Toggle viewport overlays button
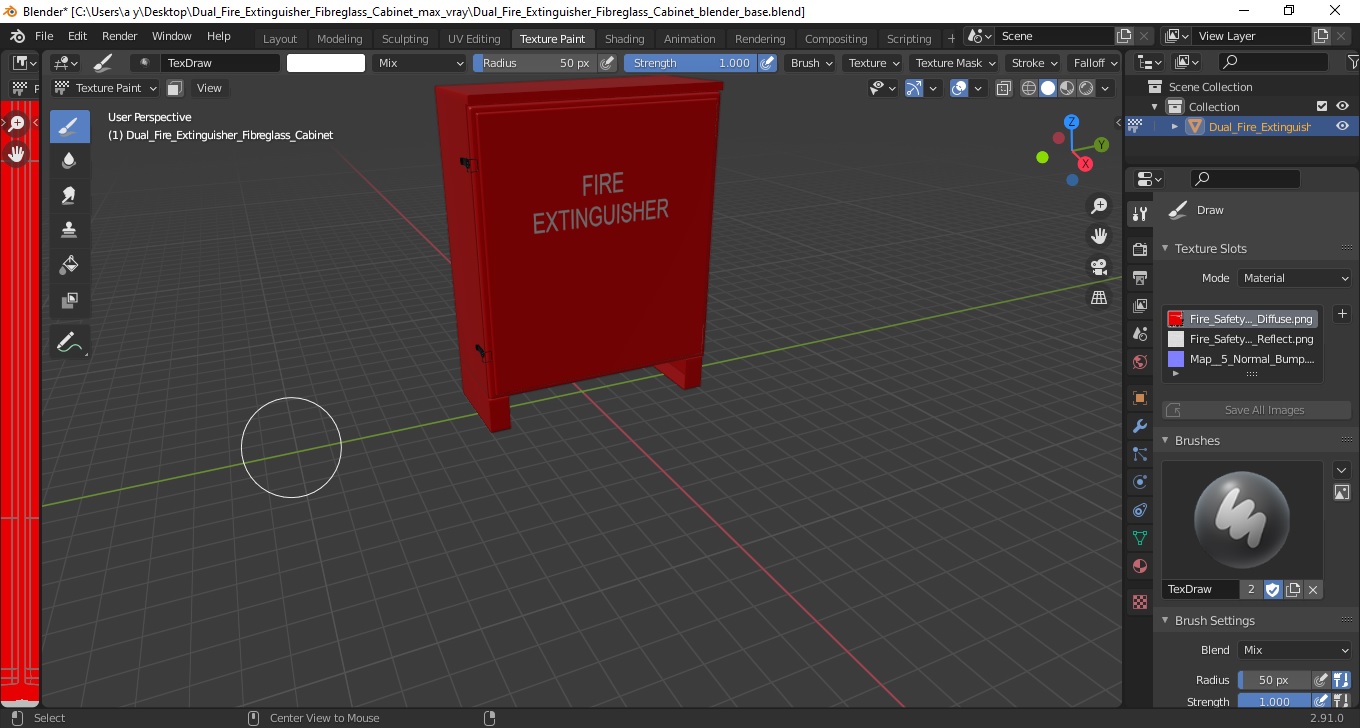The height and width of the screenshot is (728, 1360). [x=959, y=88]
